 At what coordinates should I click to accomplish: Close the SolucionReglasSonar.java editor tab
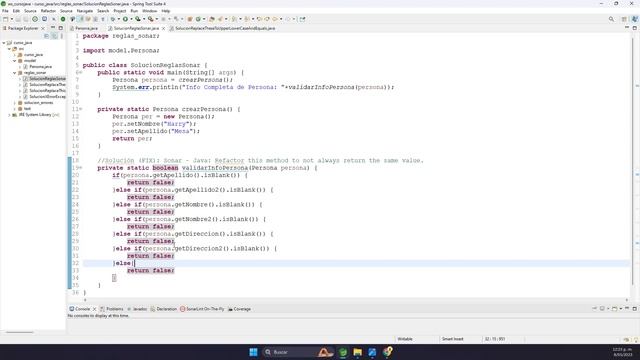(x=163, y=29)
